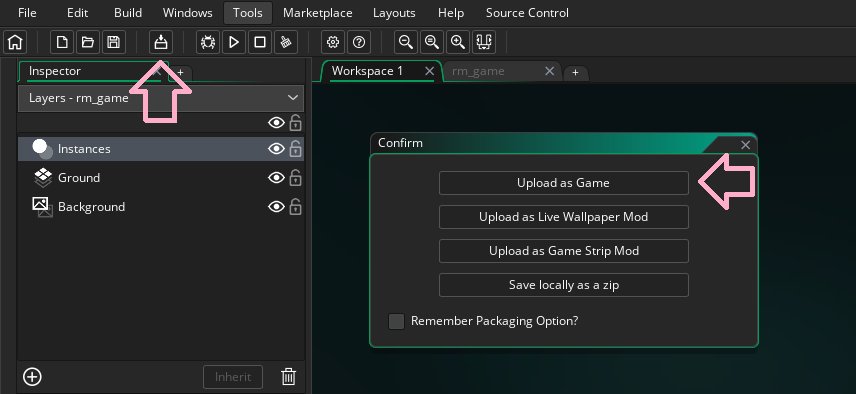856x394 pixels.
Task: Choose Upload as Game Strip Mod
Action: [x=563, y=251]
